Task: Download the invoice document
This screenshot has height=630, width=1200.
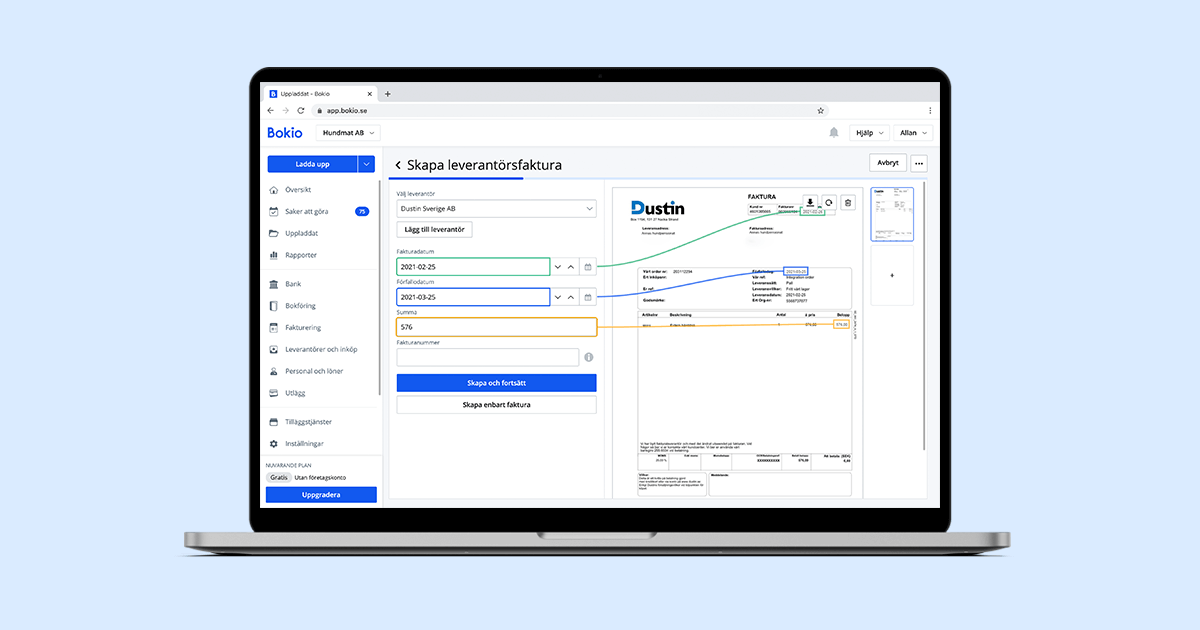Action: pos(810,202)
